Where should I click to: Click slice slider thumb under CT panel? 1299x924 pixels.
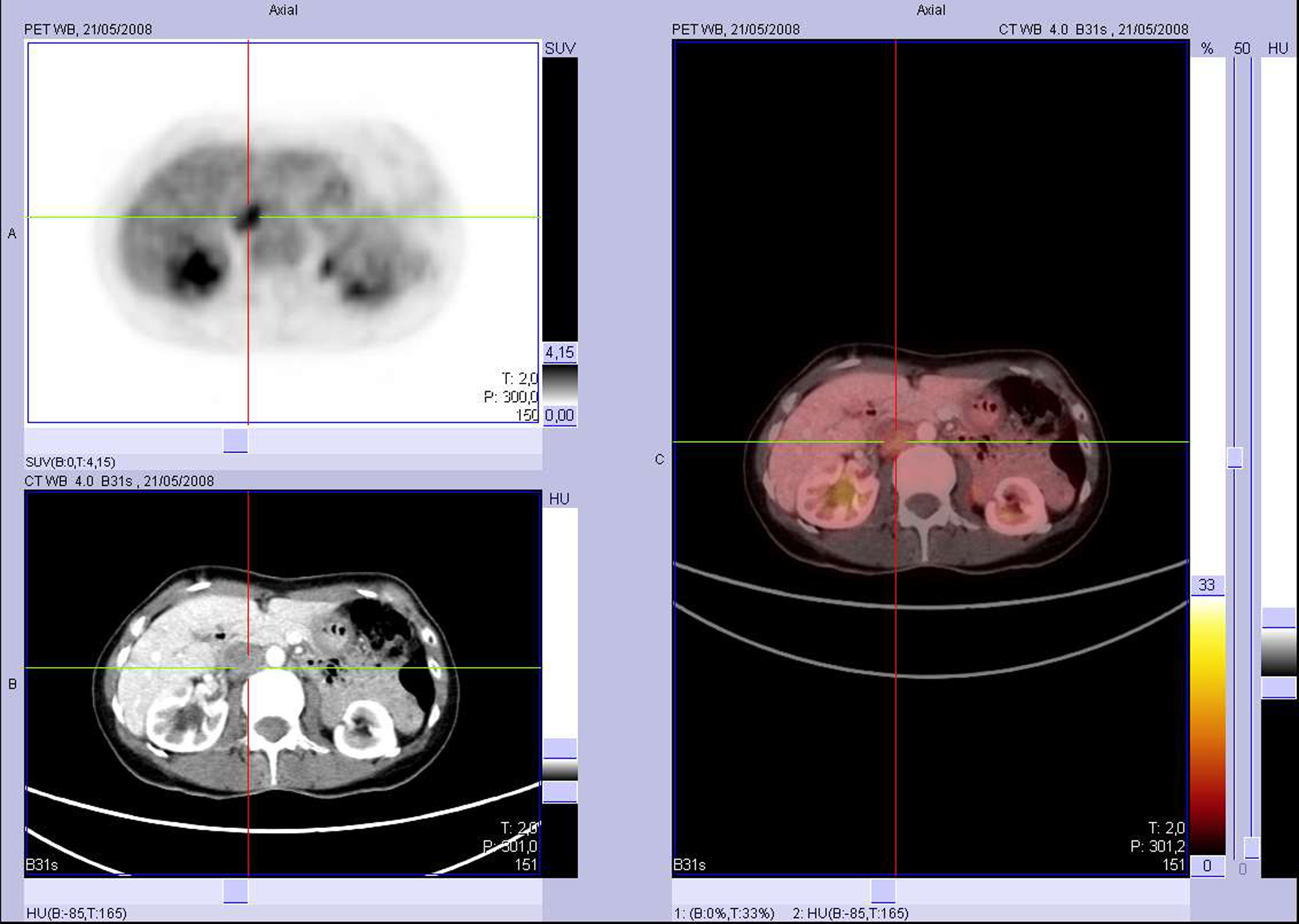tap(235, 891)
